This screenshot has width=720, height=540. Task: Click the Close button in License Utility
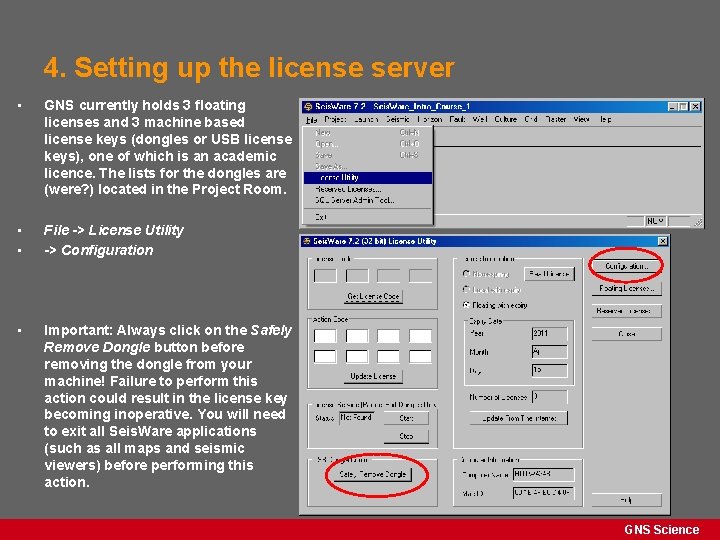pyautogui.click(x=626, y=334)
